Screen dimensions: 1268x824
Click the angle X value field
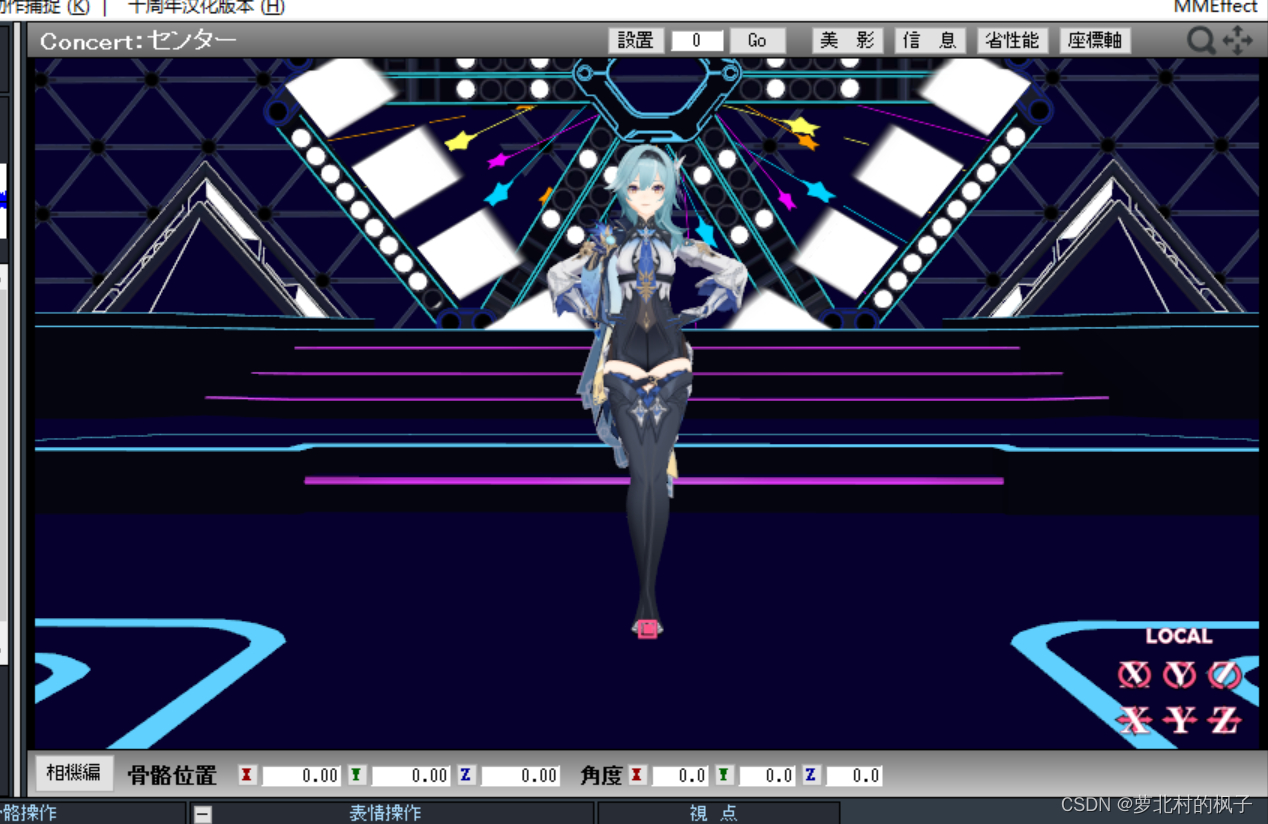pyautogui.click(x=680, y=776)
